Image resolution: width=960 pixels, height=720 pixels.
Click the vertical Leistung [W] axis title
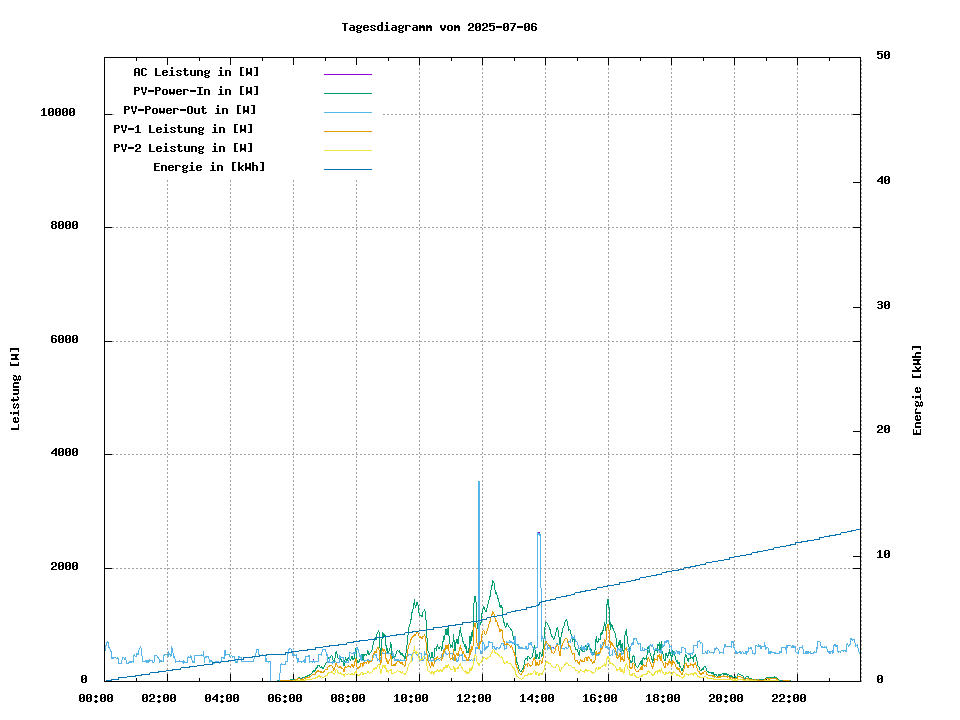16,389
